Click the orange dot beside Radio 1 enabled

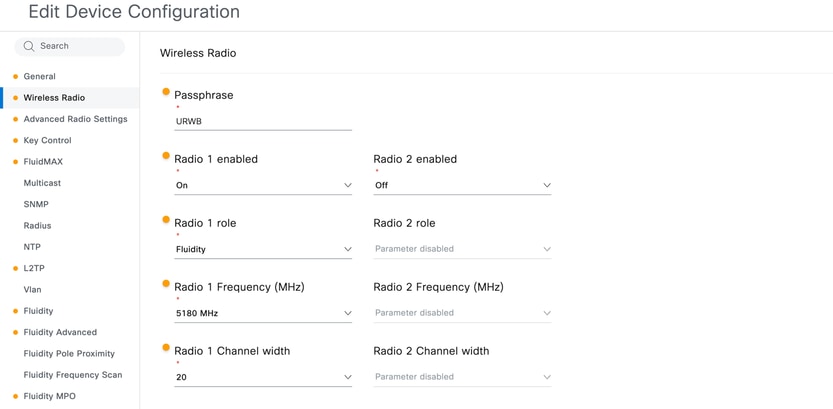click(x=166, y=155)
